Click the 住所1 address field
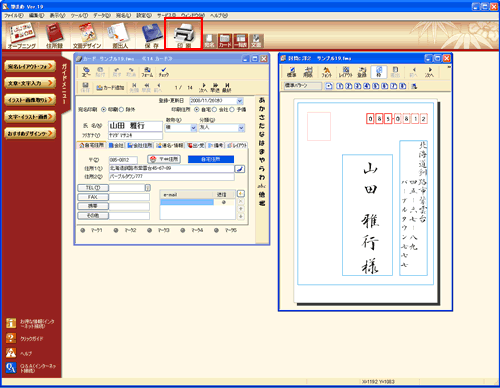500x388 pixels. pos(172,168)
